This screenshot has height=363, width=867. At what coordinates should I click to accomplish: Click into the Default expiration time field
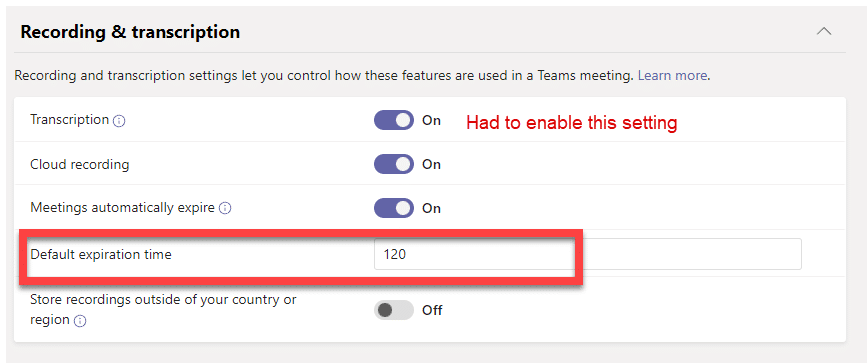(588, 254)
